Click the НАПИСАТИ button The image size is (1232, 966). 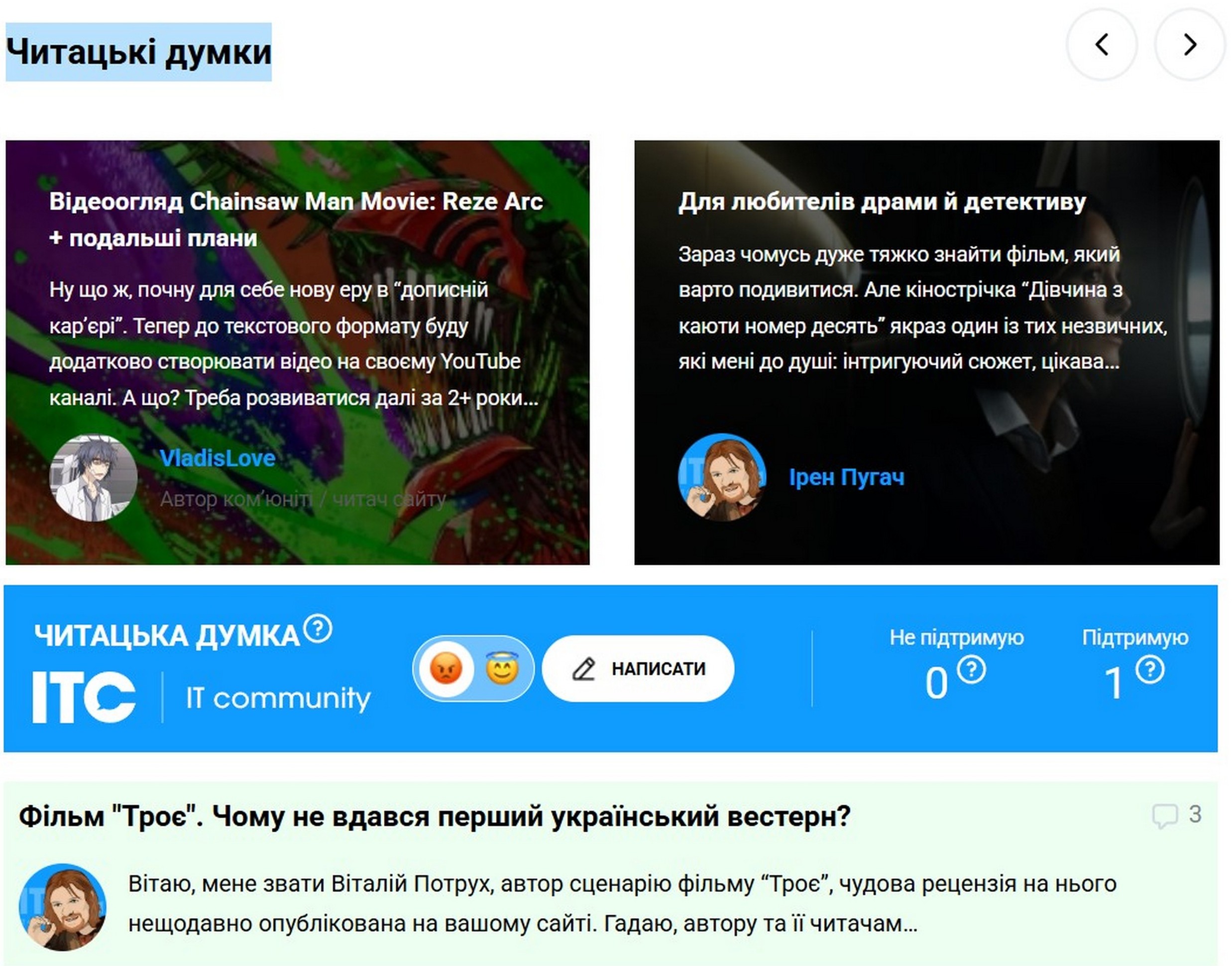click(x=638, y=668)
